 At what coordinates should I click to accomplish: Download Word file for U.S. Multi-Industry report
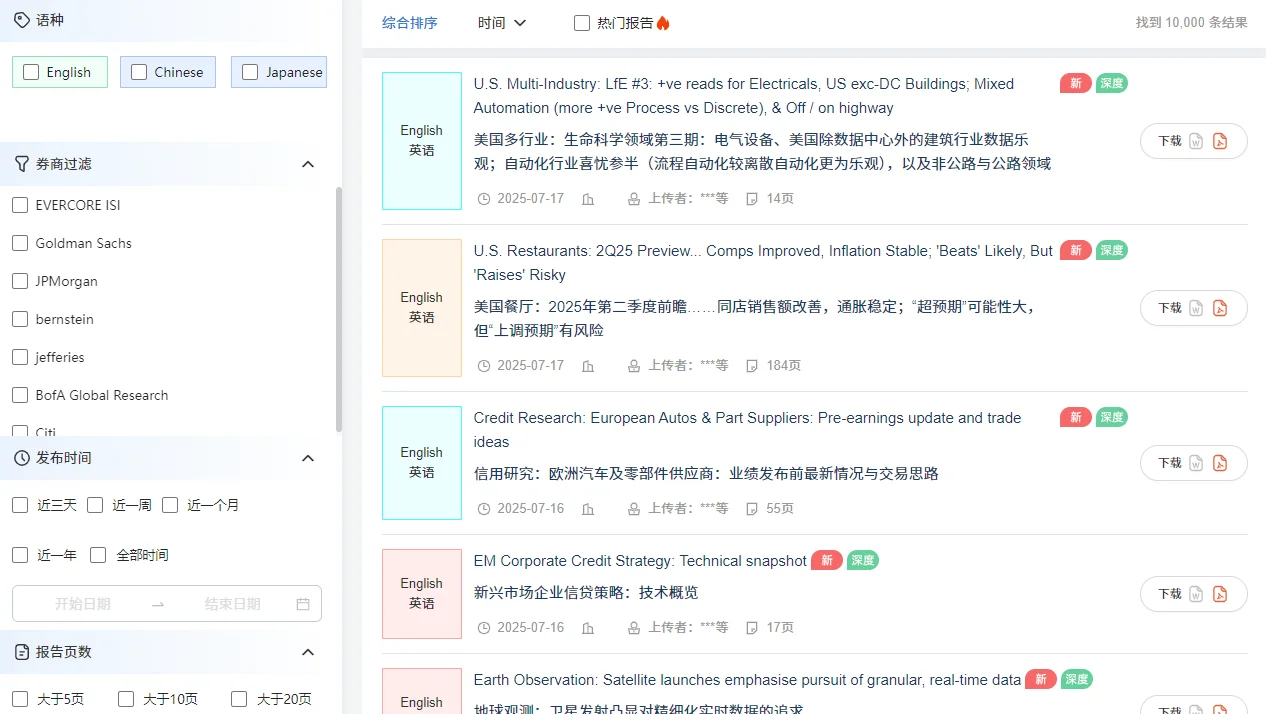tap(1196, 141)
